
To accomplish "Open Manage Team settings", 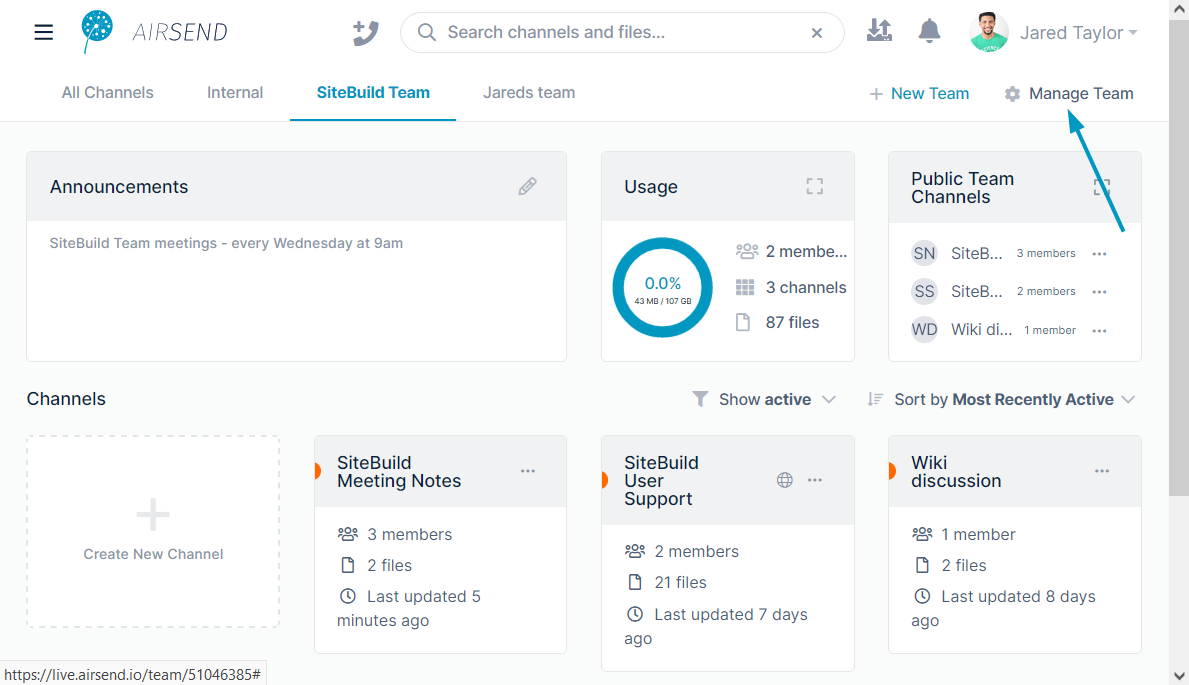I will (x=1069, y=93).
